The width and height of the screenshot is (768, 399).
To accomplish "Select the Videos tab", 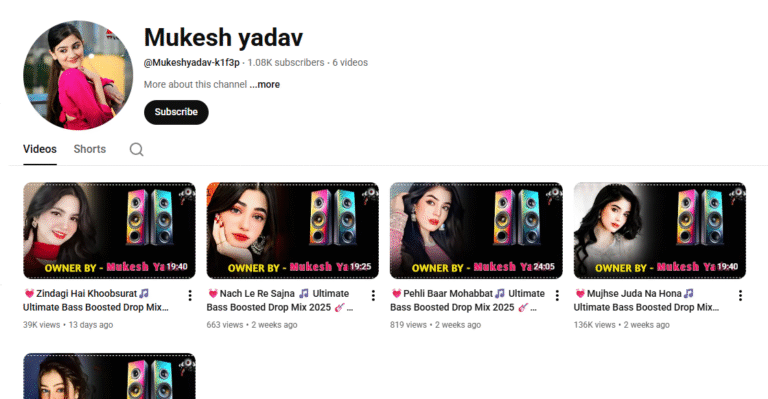I will pyautogui.click(x=40, y=149).
